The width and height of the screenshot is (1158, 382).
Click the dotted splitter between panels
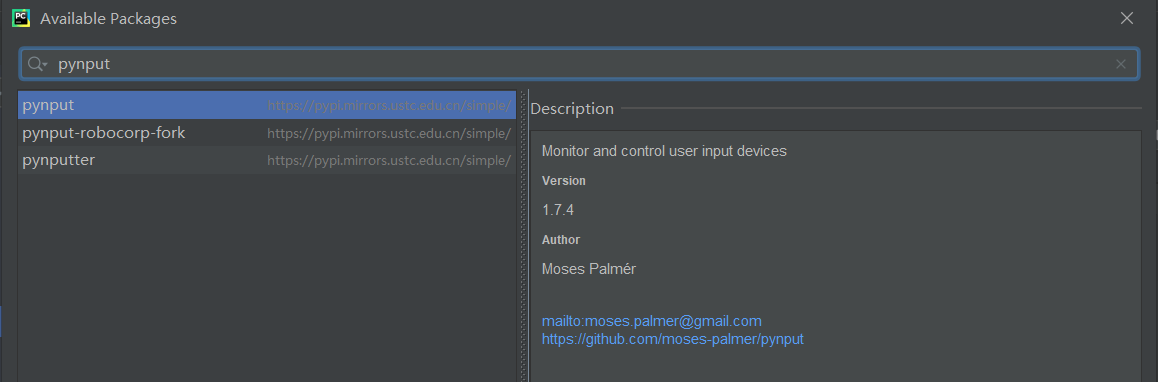click(x=524, y=236)
